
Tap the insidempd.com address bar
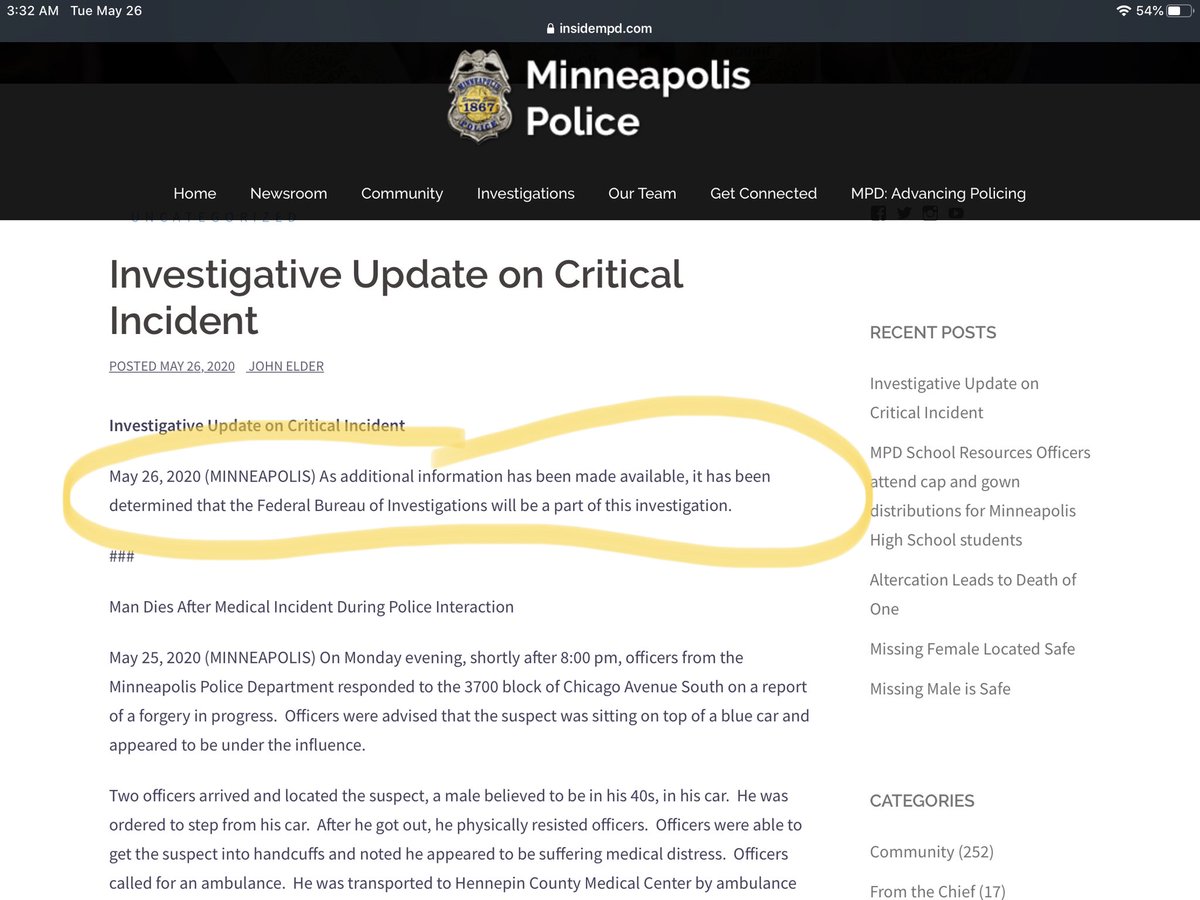click(x=600, y=29)
